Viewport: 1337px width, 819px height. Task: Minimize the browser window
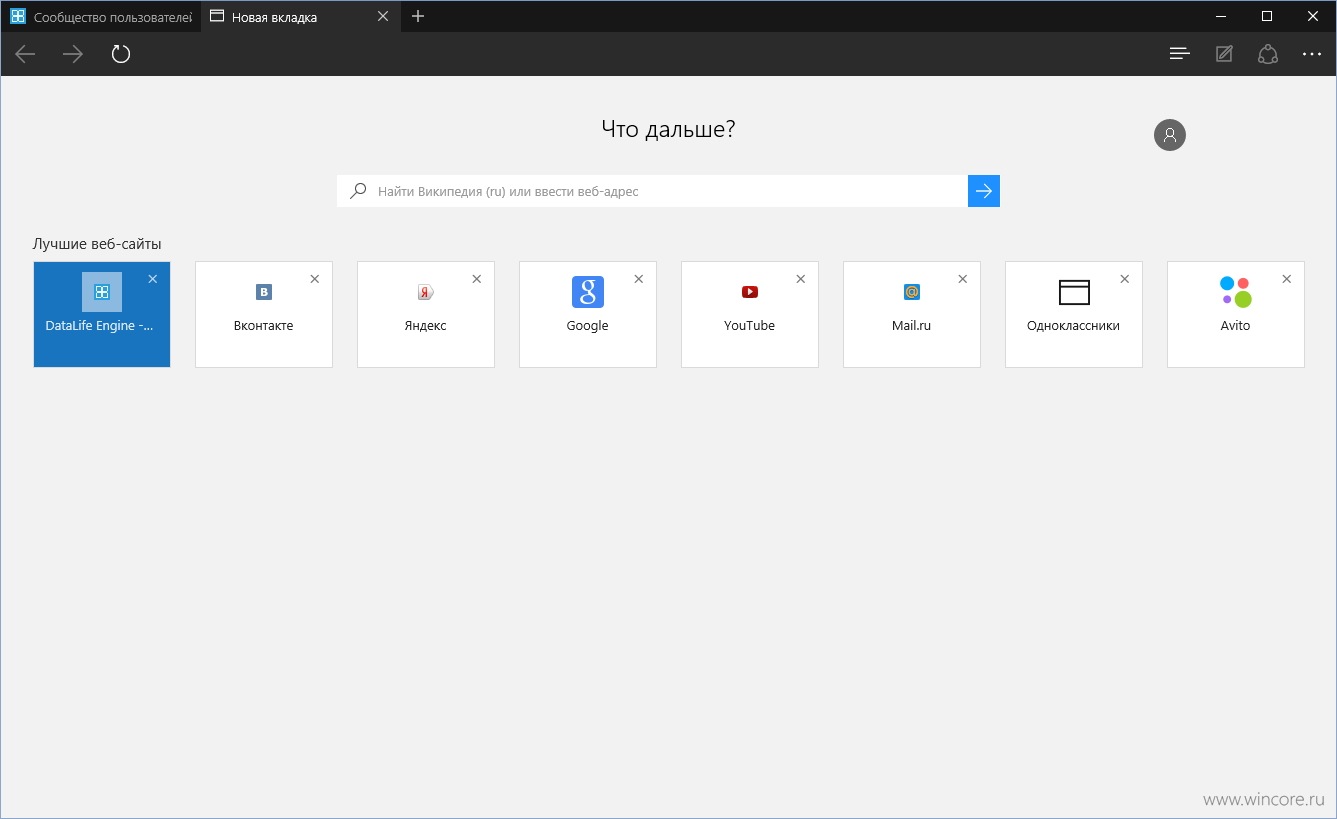coord(1221,16)
